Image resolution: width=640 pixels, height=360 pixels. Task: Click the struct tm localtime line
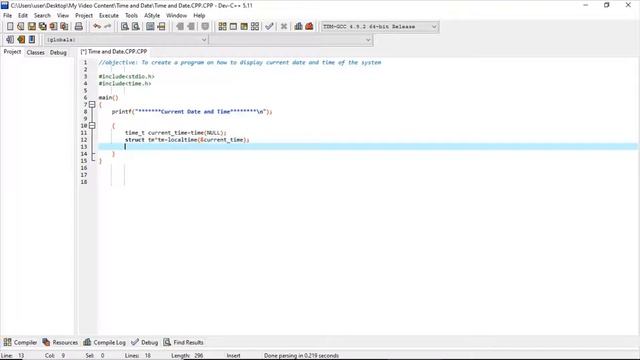(187, 140)
